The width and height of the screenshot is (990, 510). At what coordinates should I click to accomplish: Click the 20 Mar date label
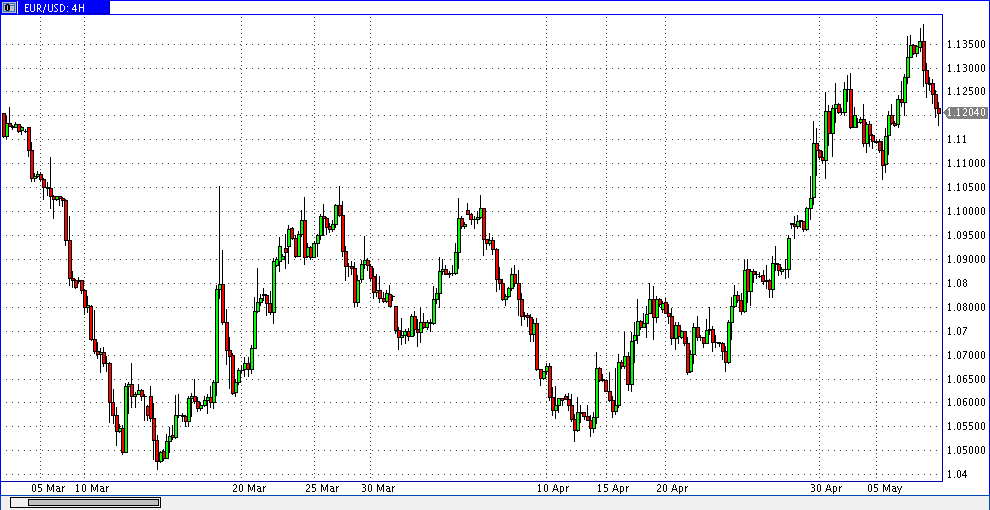coord(249,489)
